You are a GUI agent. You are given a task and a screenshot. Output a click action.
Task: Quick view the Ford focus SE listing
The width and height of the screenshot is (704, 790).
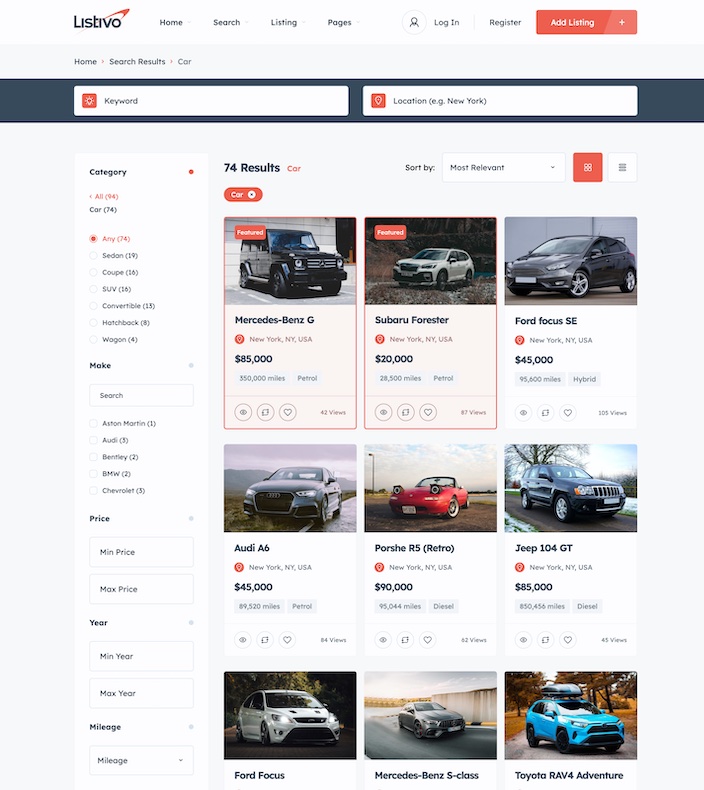coord(523,412)
